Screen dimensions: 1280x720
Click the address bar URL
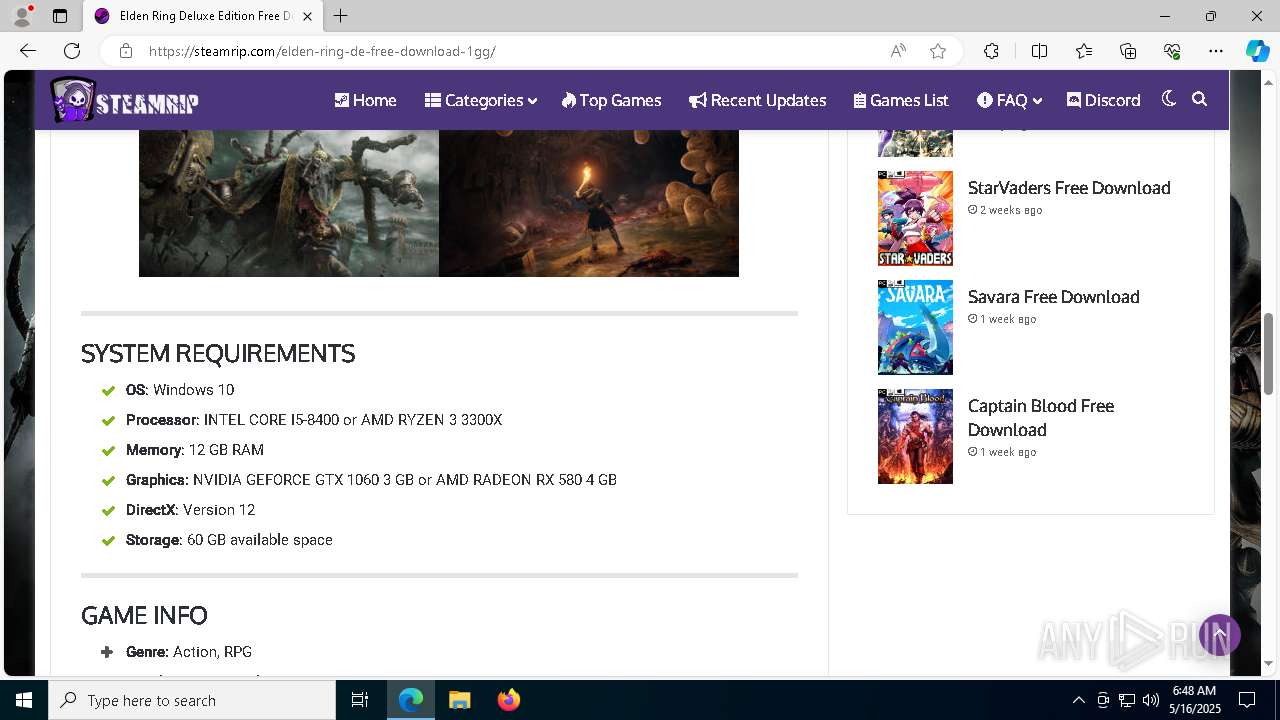coord(322,51)
